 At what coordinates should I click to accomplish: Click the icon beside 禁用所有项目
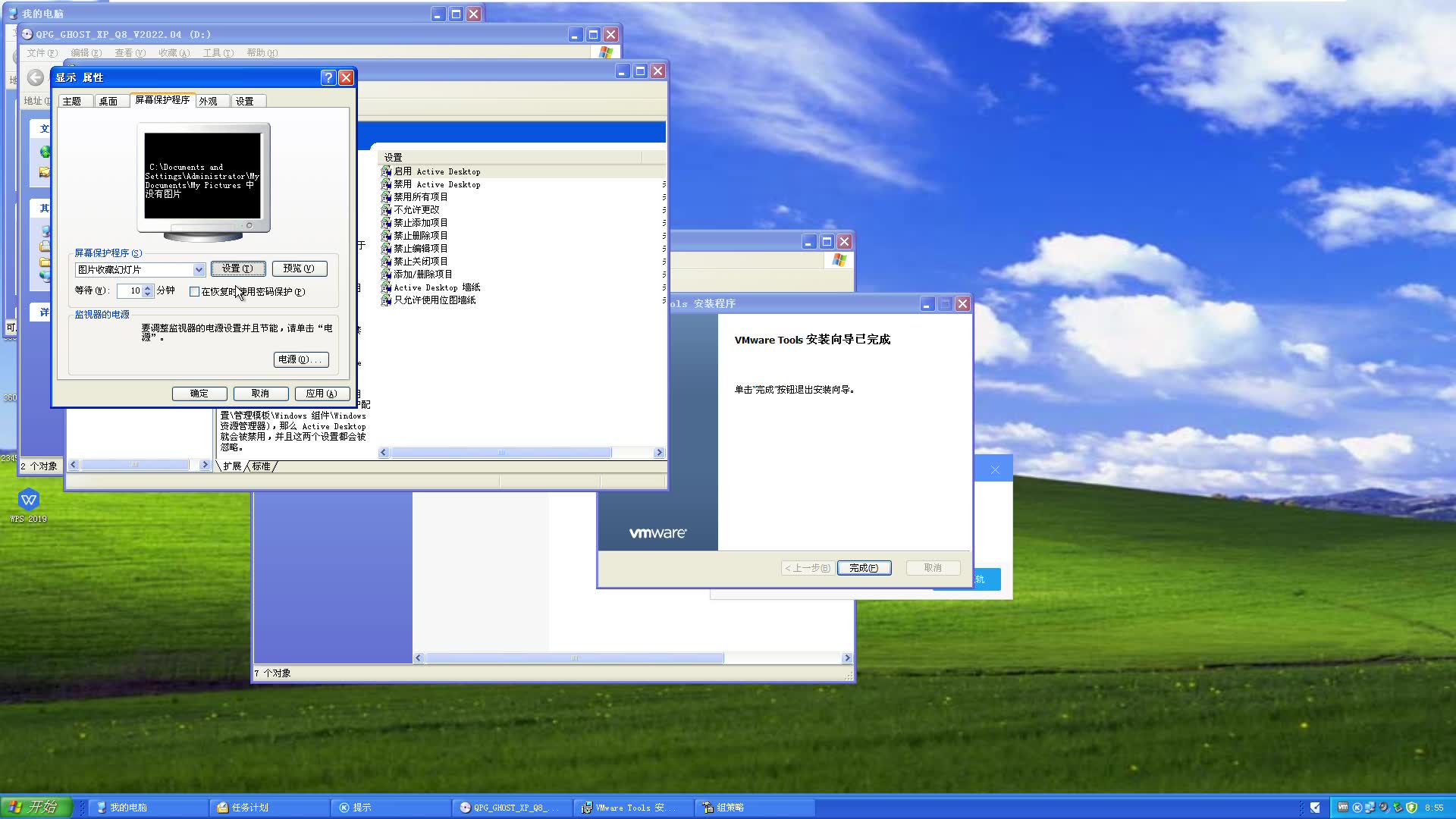386,197
